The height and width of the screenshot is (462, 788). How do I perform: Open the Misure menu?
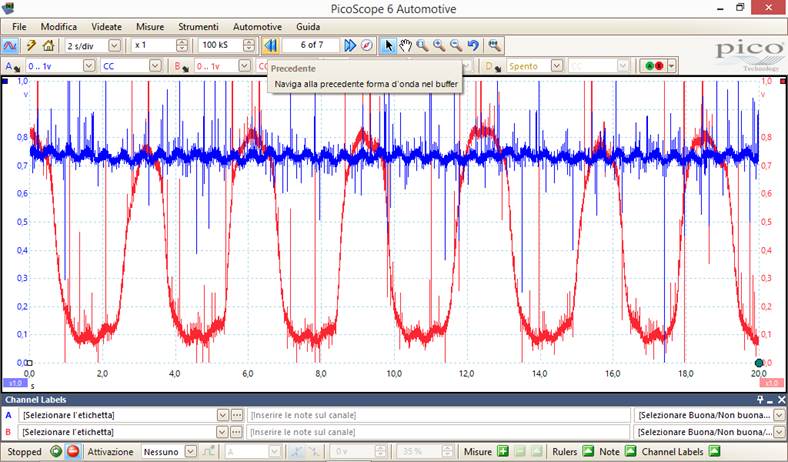150,27
